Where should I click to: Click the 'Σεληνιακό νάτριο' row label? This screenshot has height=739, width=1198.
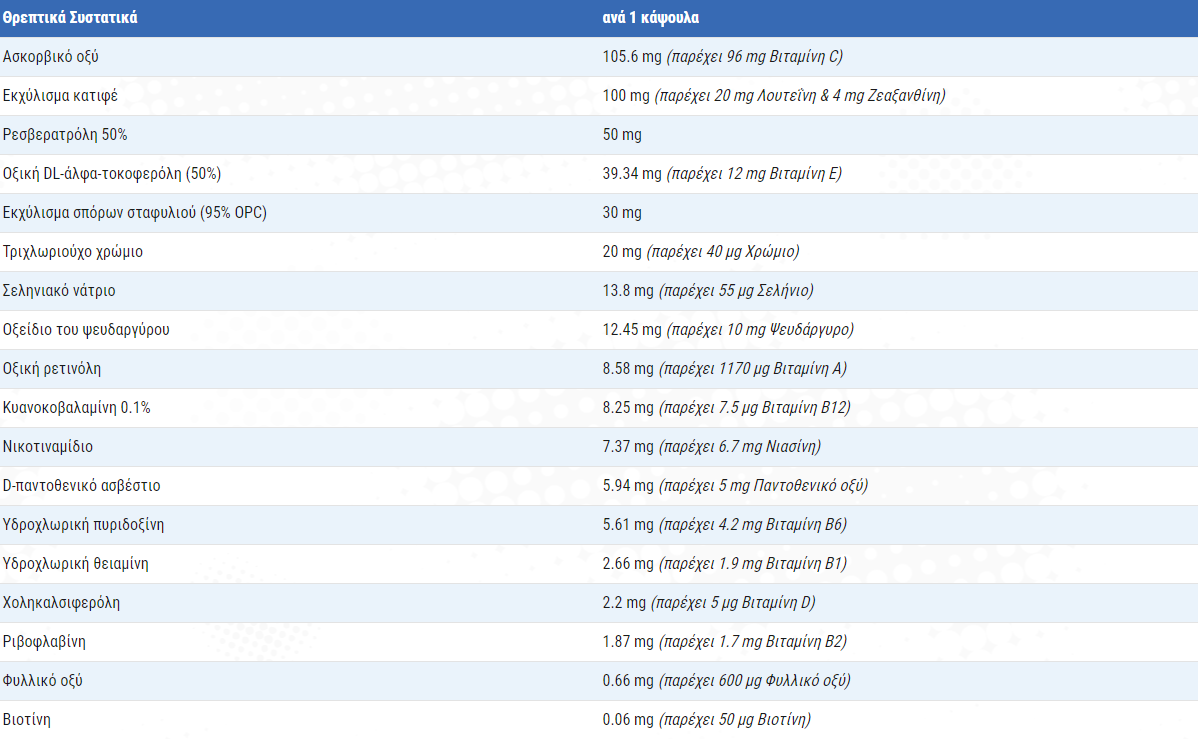point(59,290)
